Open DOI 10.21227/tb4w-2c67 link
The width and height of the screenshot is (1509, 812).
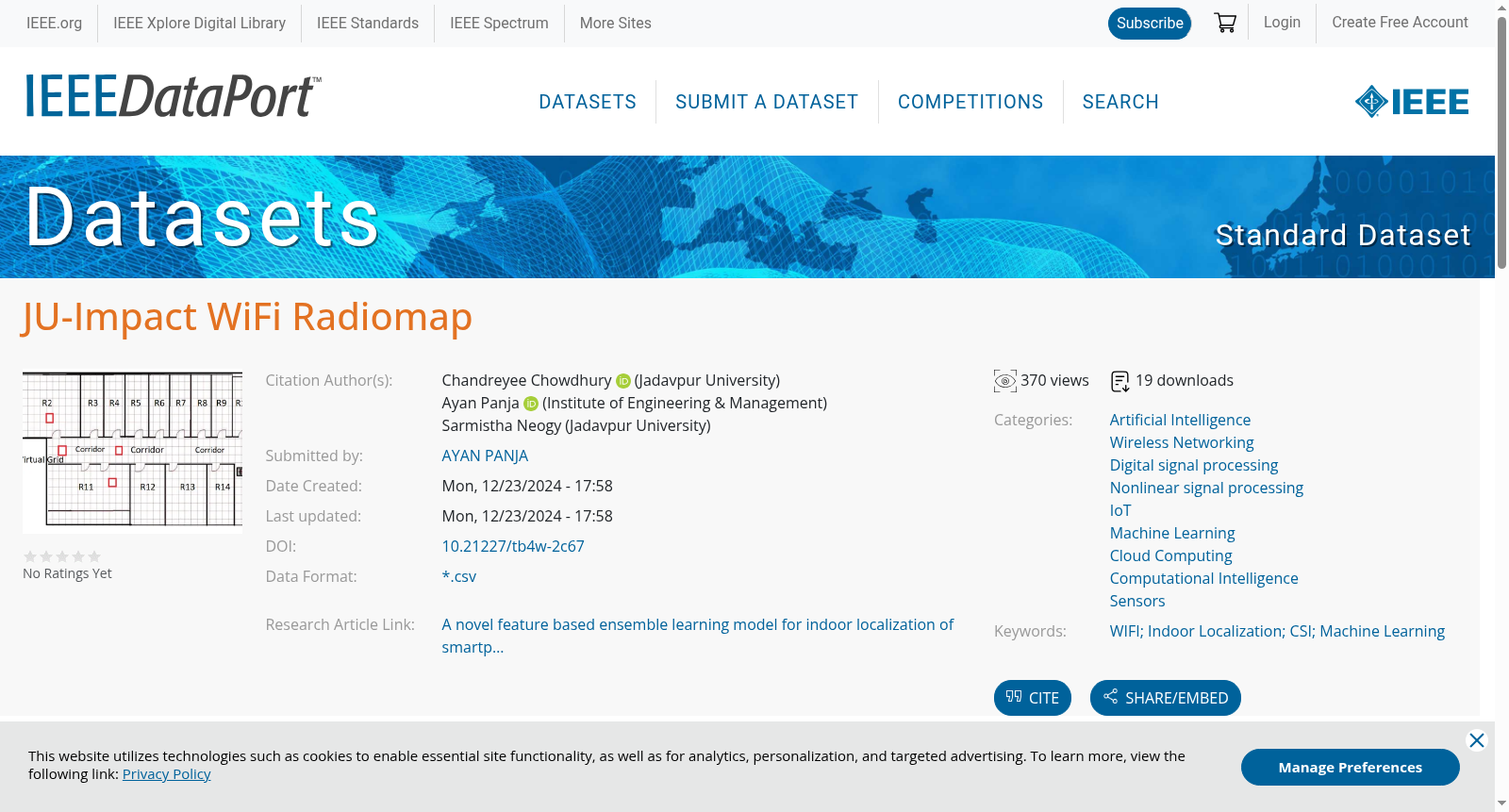(513, 547)
